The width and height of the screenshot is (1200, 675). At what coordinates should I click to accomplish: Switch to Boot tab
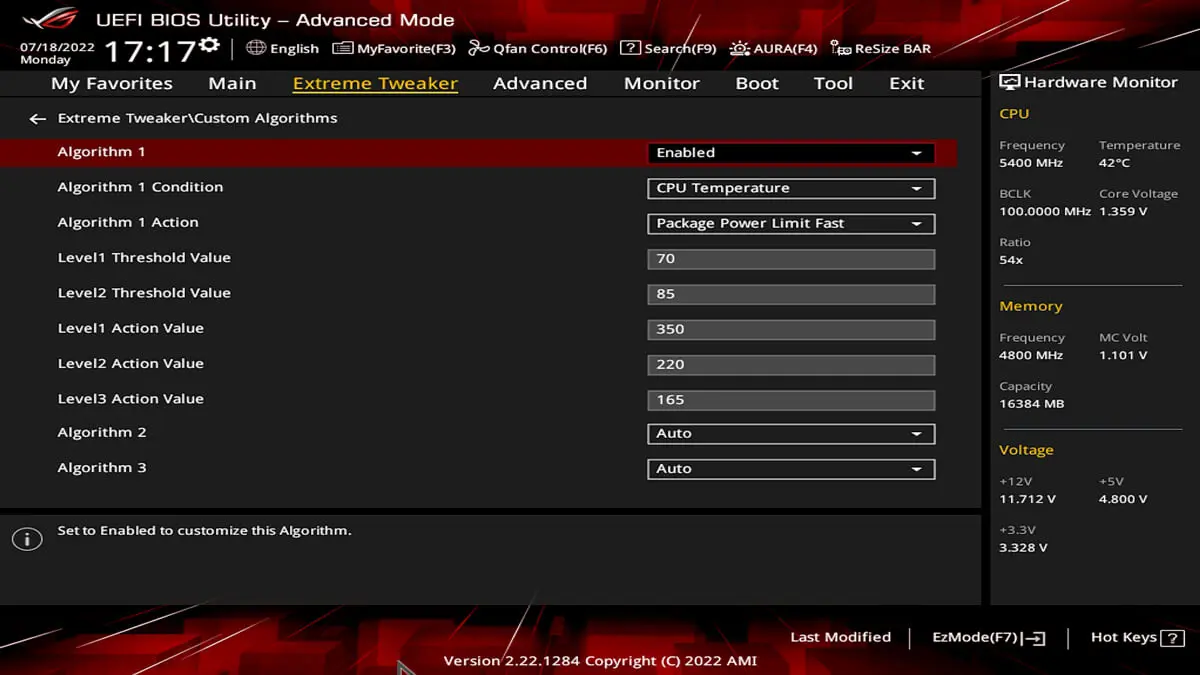coord(757,84)
